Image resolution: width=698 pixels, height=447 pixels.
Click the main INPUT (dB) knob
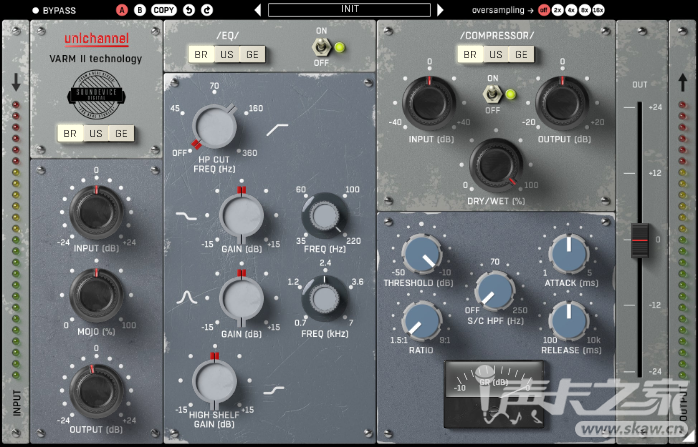(96, 212)
